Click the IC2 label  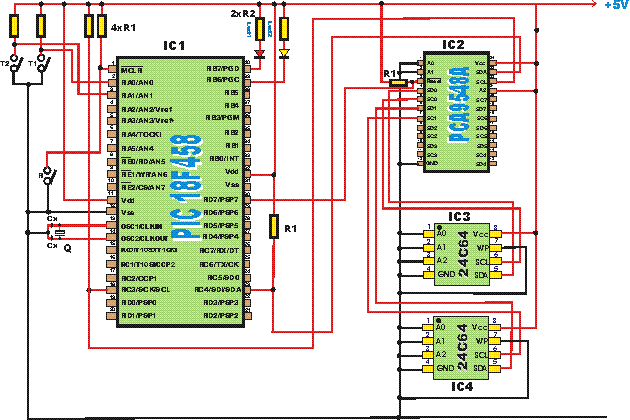[453, 44]
